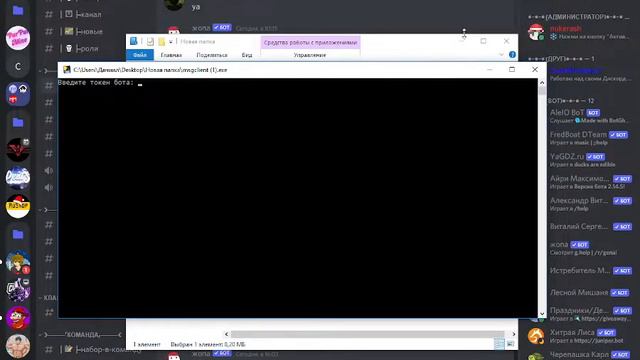Open the Главная ribbon tab
This screenshot has height=360, width=640.
click(x=171, y=55)
